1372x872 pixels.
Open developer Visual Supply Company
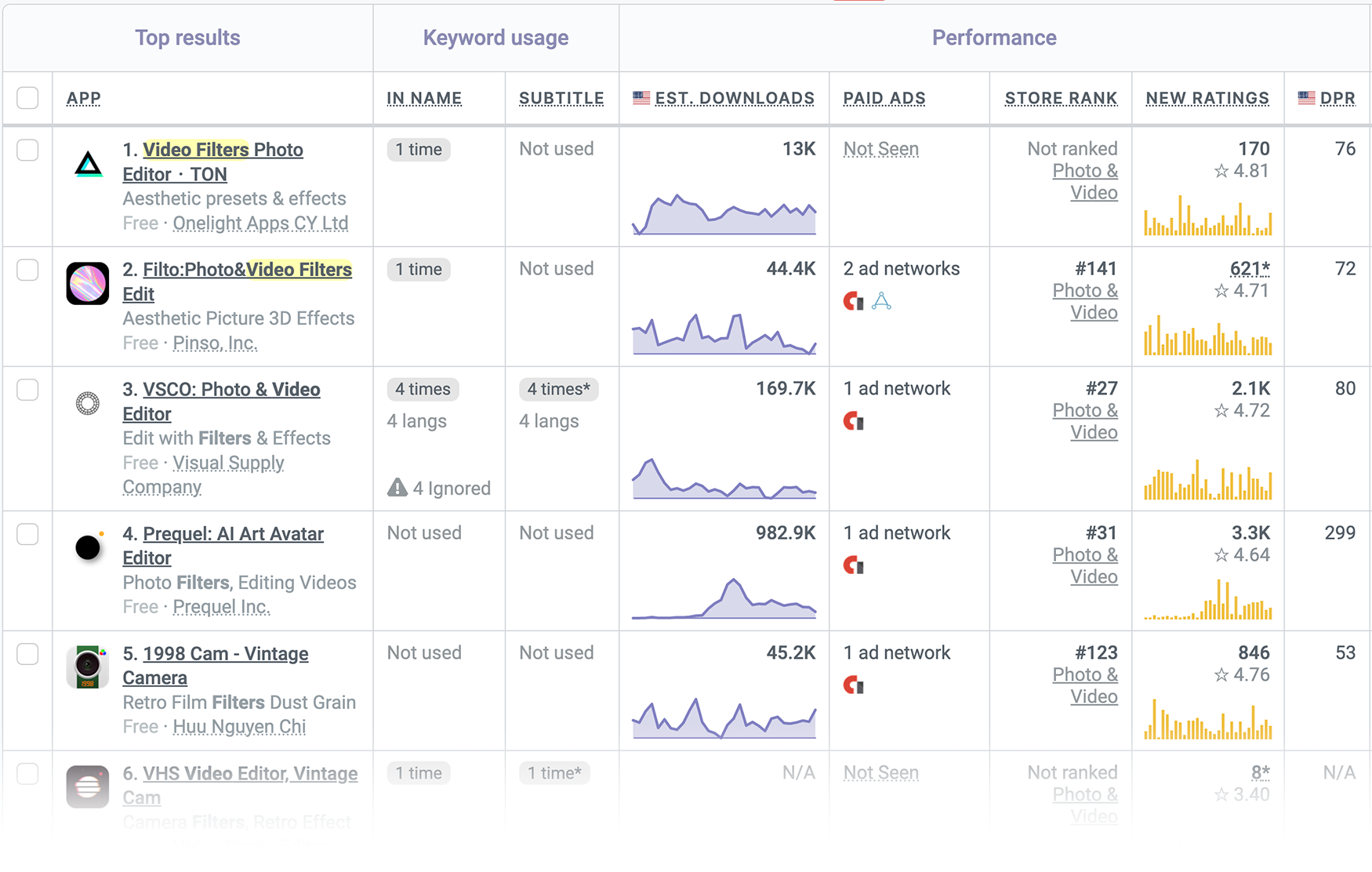tap(204, 475)
